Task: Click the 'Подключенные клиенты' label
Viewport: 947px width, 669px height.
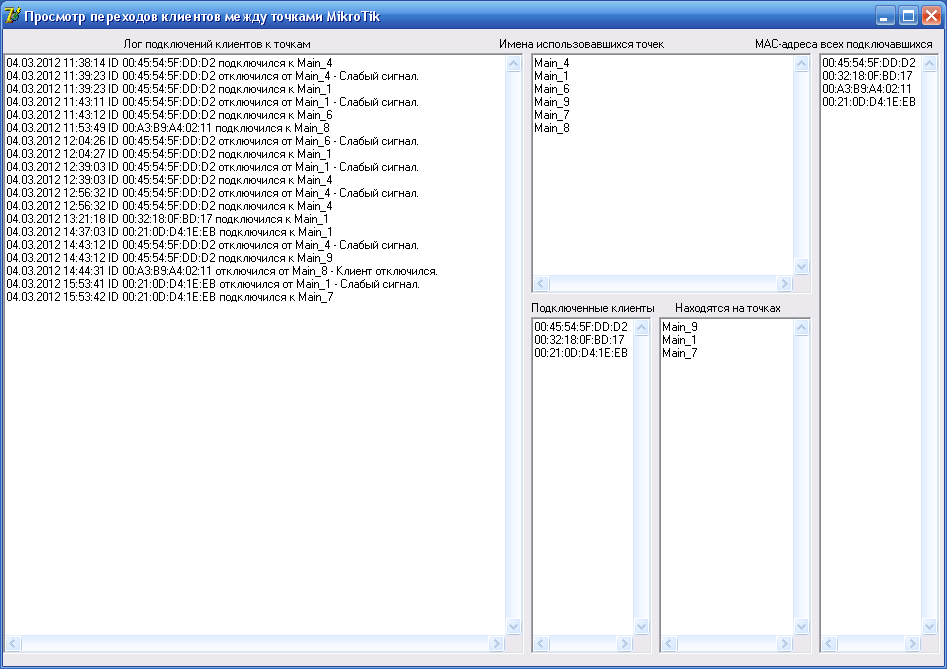Action: click(592, 308)
